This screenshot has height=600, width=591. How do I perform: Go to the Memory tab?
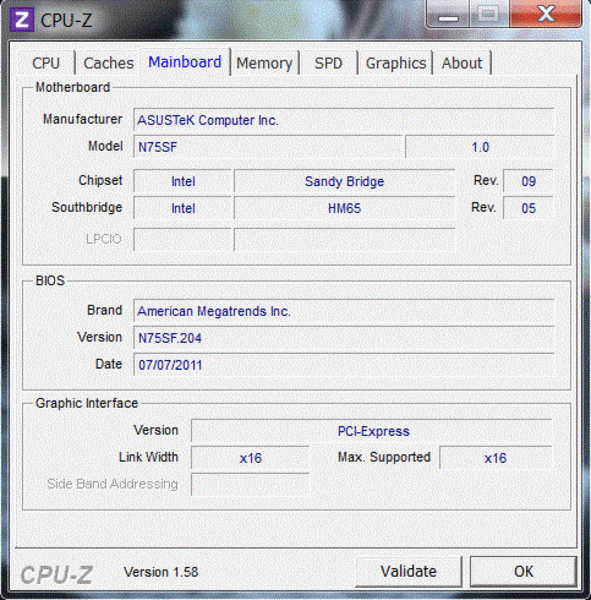pyautogui.click(x=264, y=63)
